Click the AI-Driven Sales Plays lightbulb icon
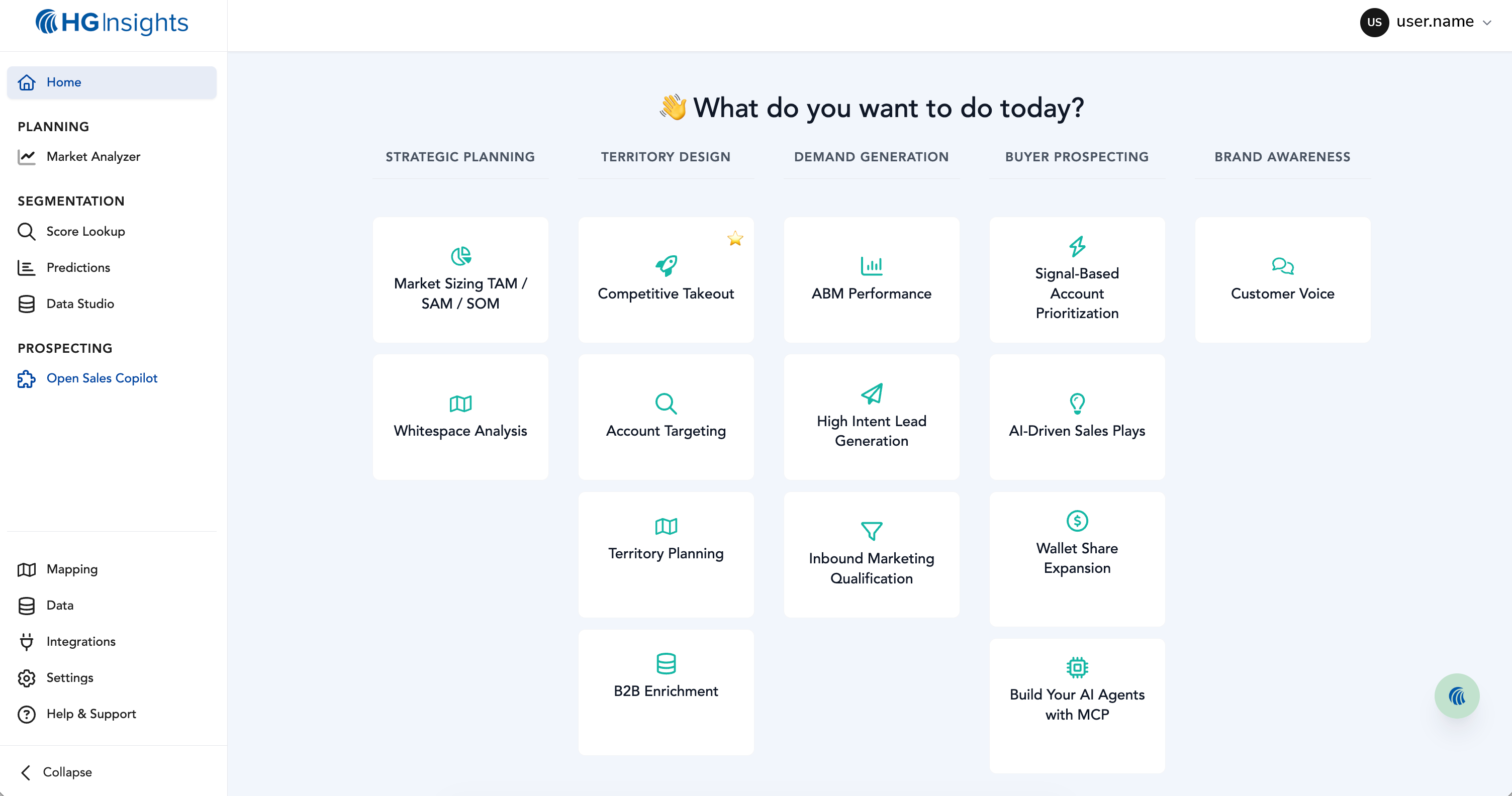 click(x=1077, y=404)
